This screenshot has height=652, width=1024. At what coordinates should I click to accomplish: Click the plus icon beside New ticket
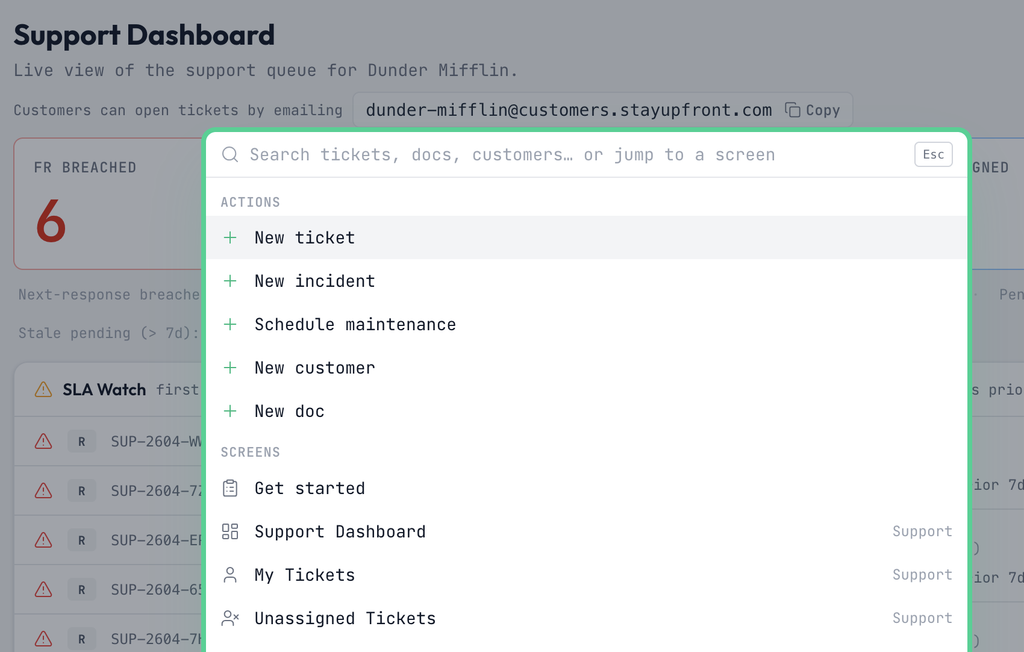click(230, 238)
